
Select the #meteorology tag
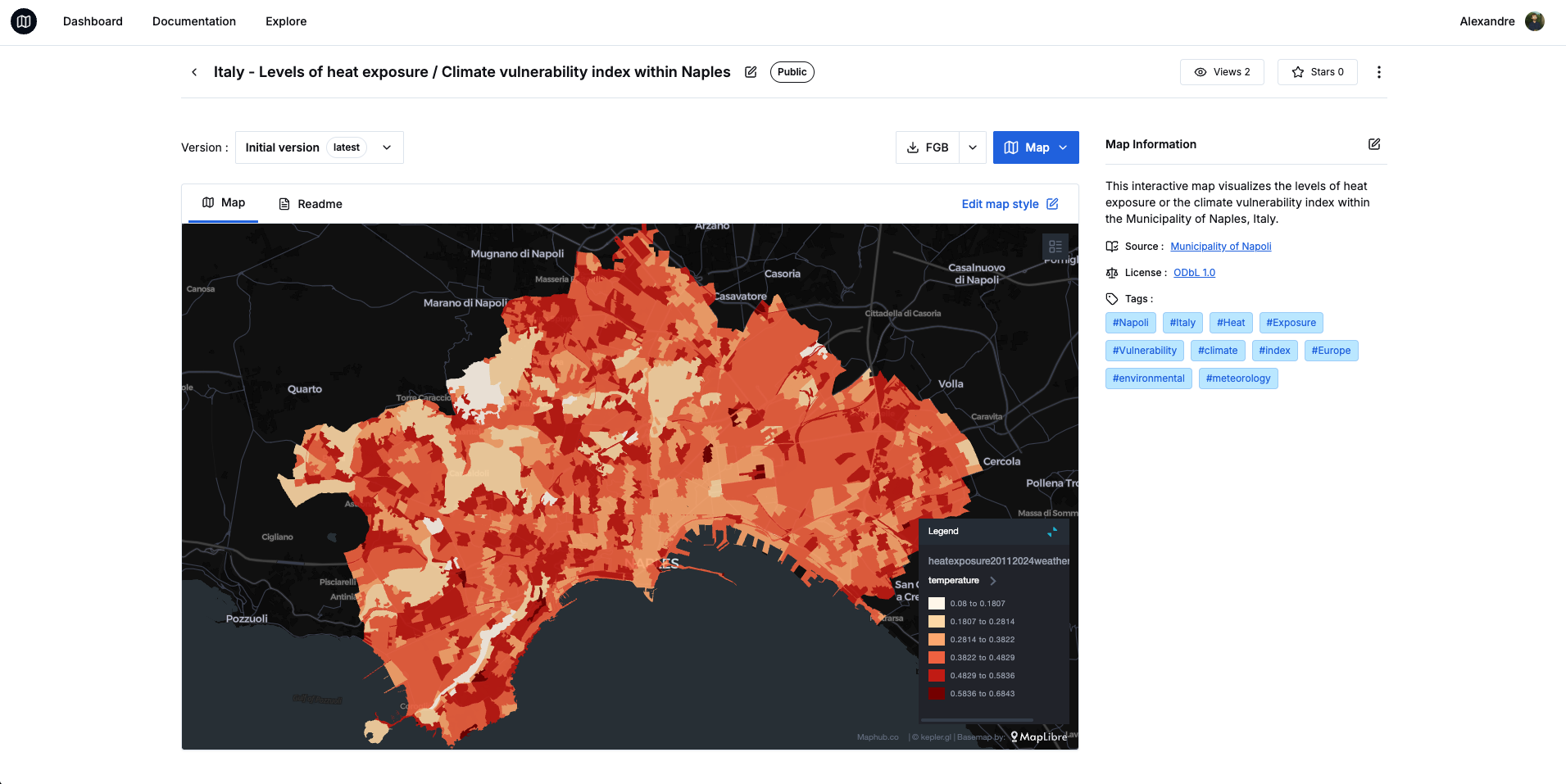pyautogui.click(x=1238, y=378)
